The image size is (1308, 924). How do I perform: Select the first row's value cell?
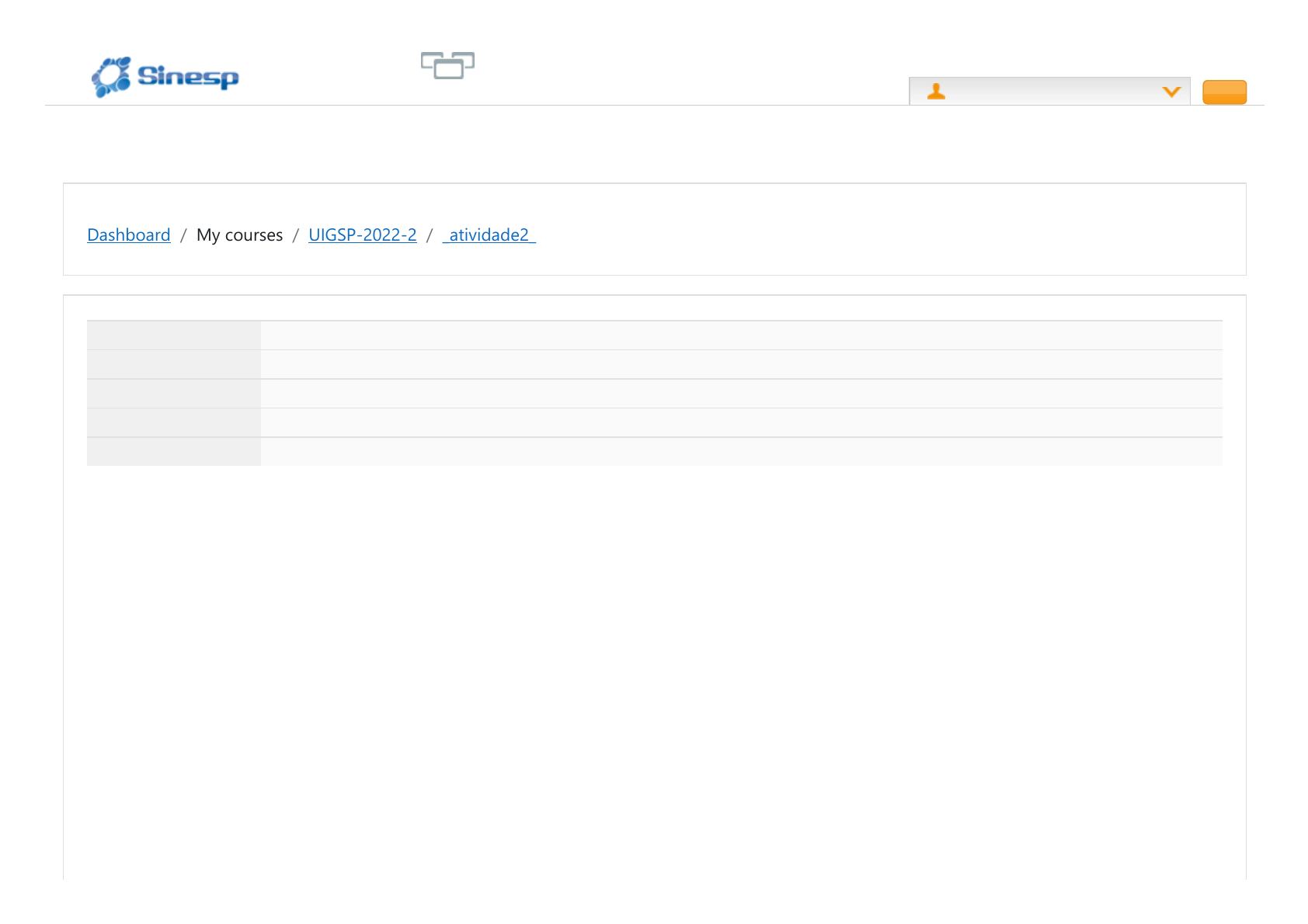741,335
